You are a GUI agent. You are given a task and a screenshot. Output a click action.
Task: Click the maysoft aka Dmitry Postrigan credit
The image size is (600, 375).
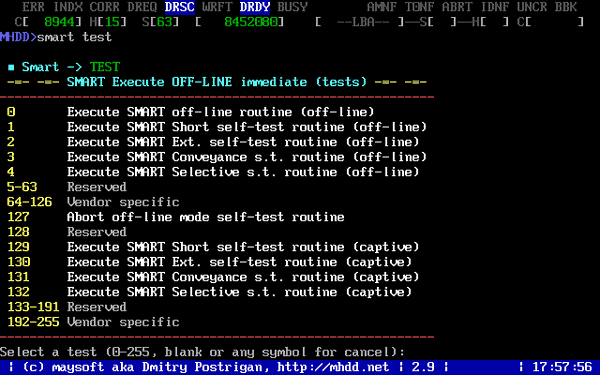[x=161, y=367]
